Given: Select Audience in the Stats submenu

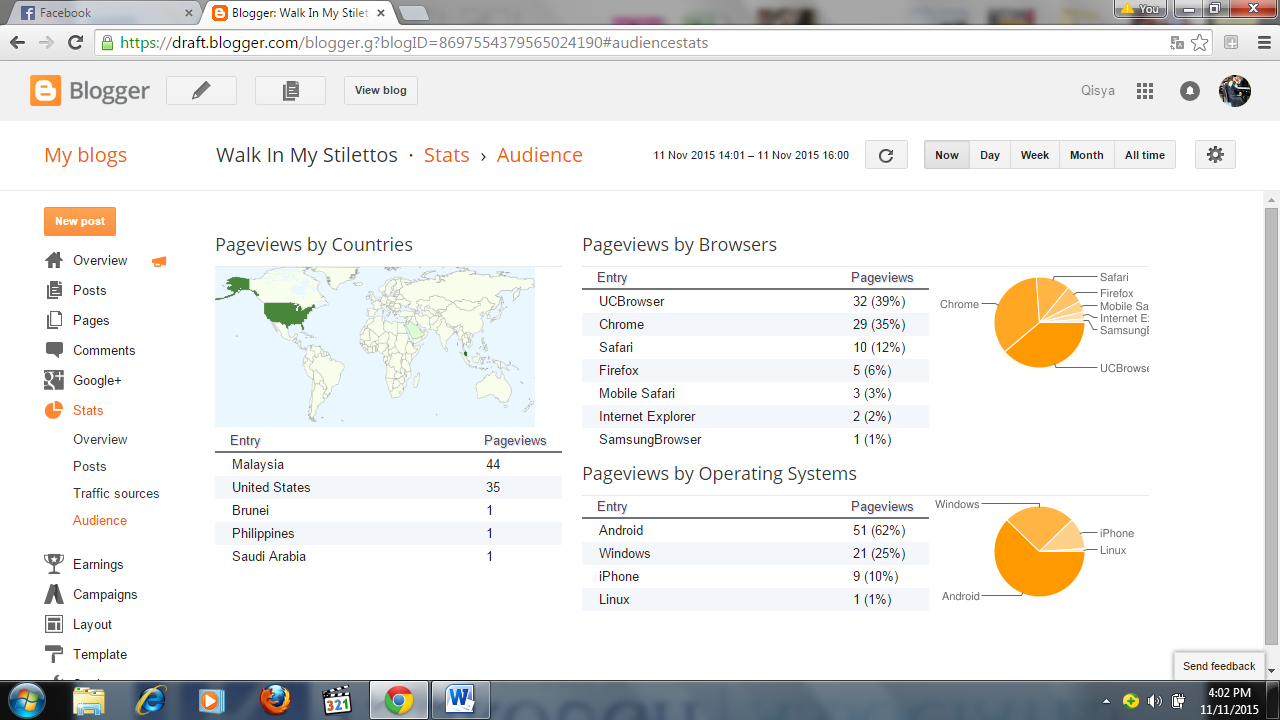Looking at the screenshot, I should pos(100,520).
